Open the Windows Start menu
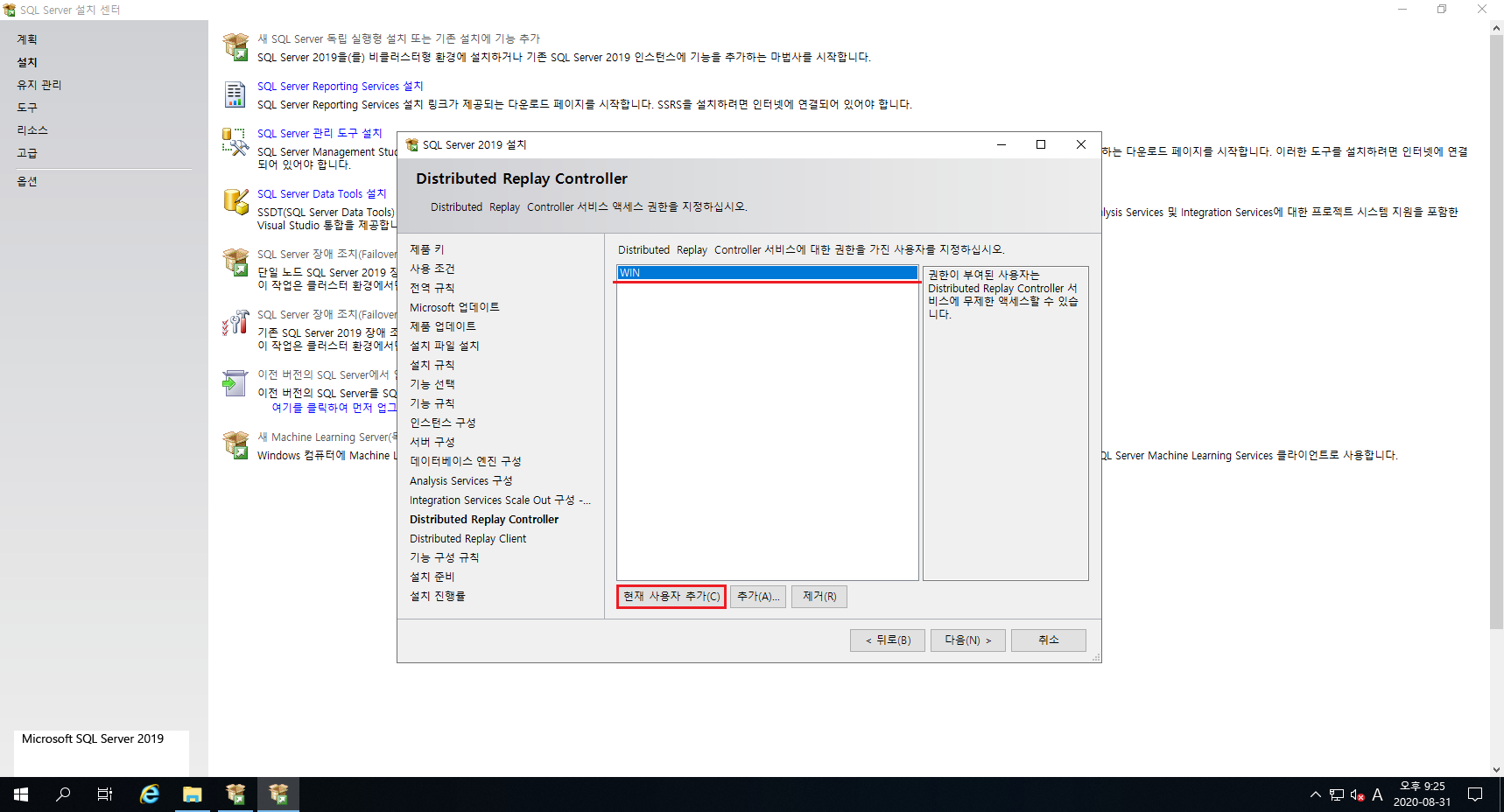Viewport: 1504px width, 812px height. tap(21, 794)
